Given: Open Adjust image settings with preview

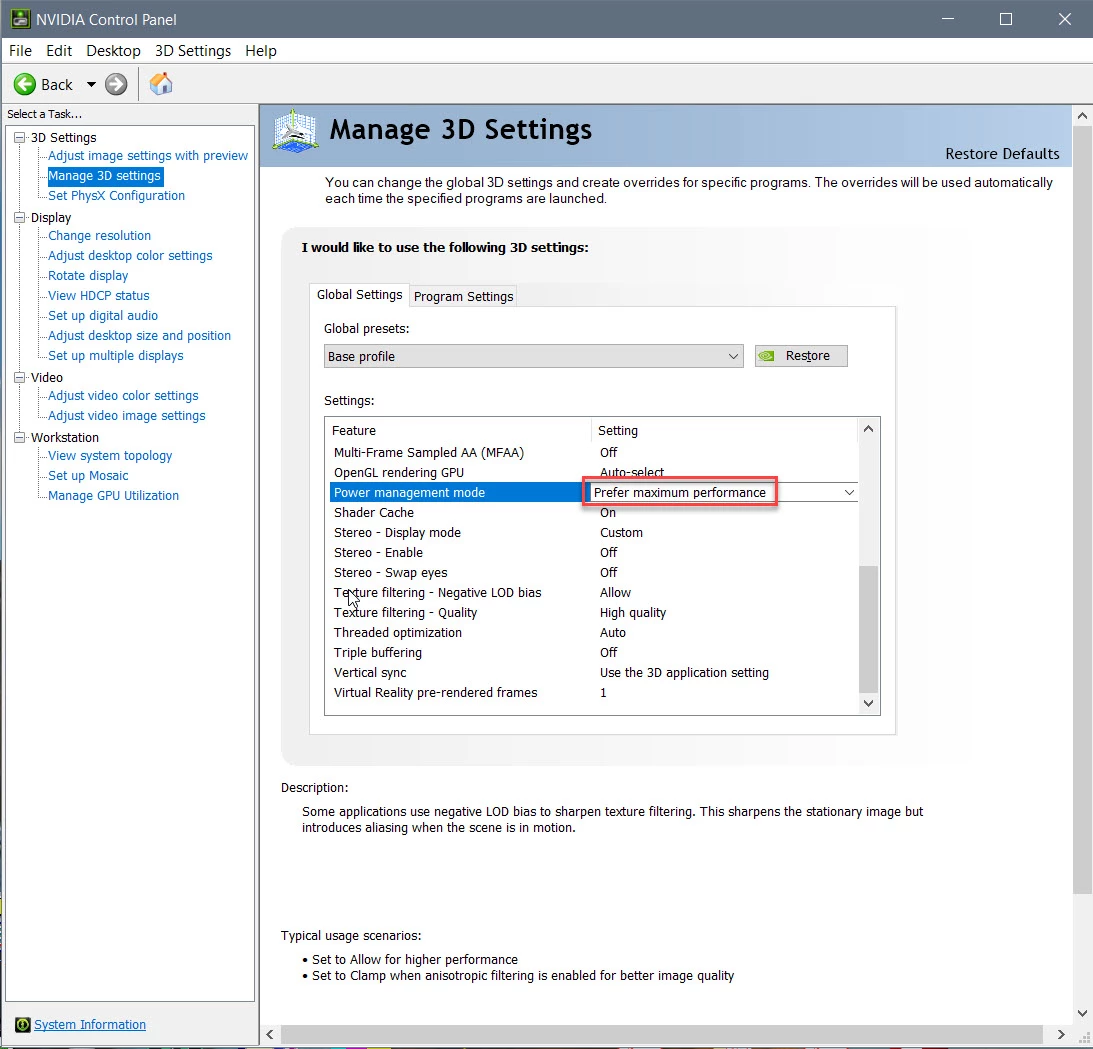Looking at the screenshot, I should coord(148,155).
